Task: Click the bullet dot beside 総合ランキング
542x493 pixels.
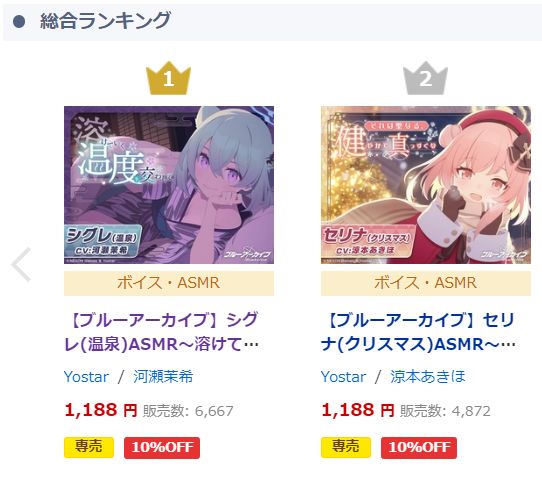Action: pyautogui.click(x=19, y=21)
